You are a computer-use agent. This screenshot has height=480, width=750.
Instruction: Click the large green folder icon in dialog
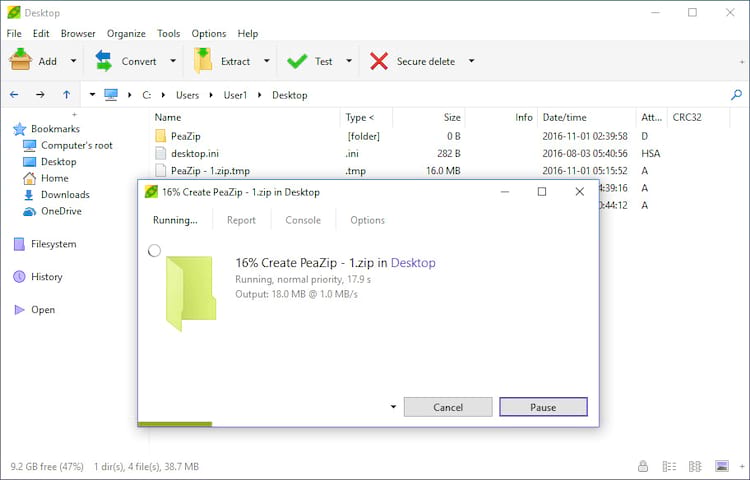tap(190, 293)
